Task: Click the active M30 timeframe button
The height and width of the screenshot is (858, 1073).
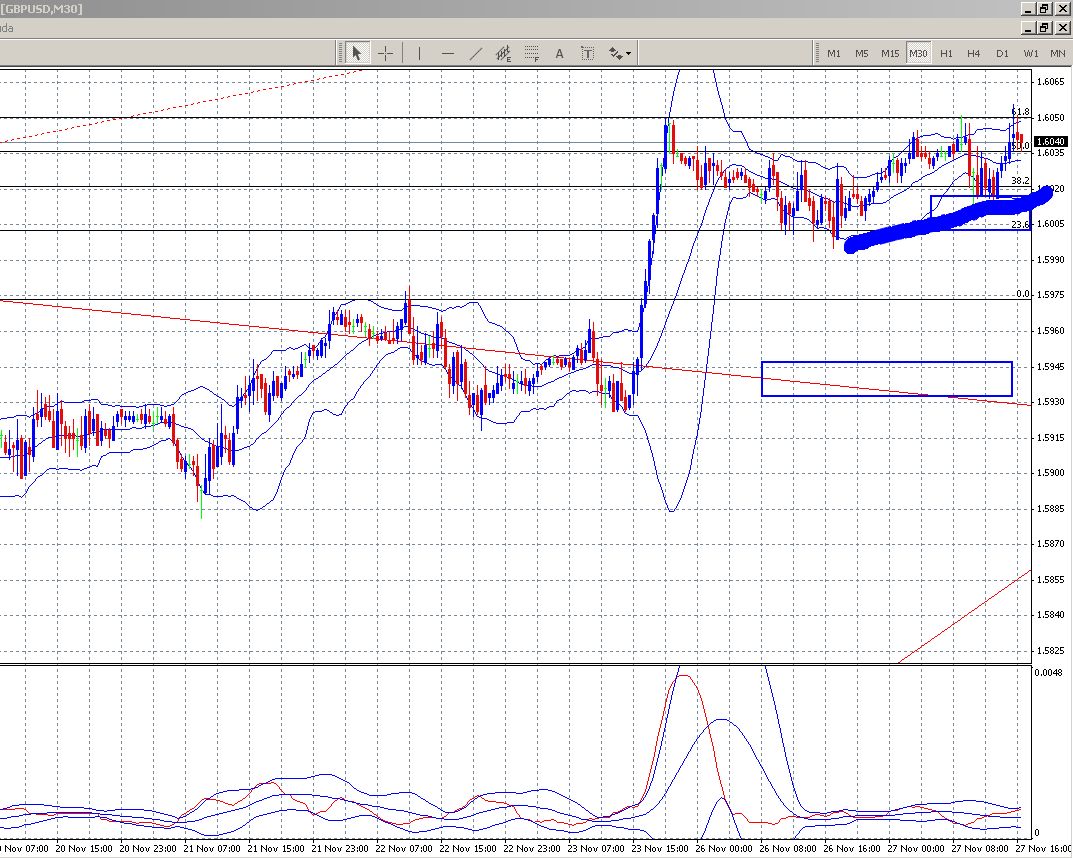Action: (x=918, y=53)
